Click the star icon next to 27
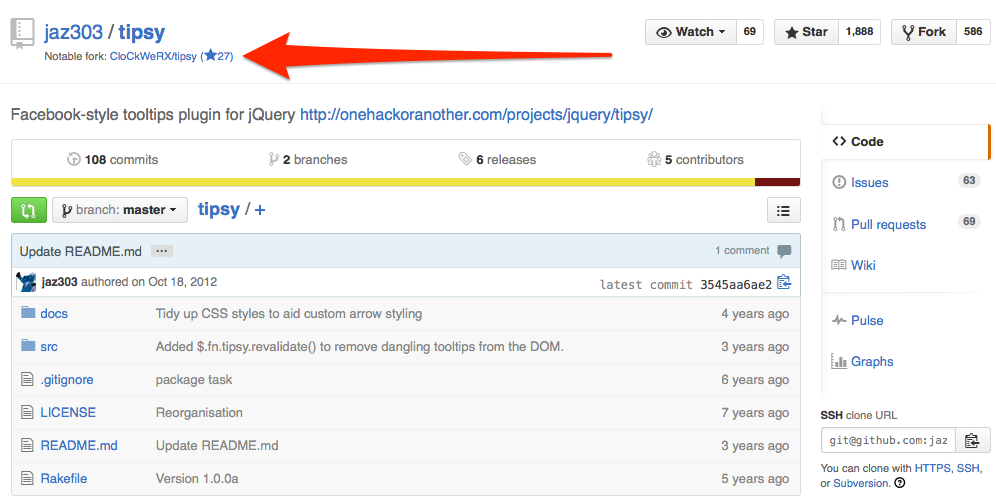This screenshot has width=996, height=501. coord(211,55)
